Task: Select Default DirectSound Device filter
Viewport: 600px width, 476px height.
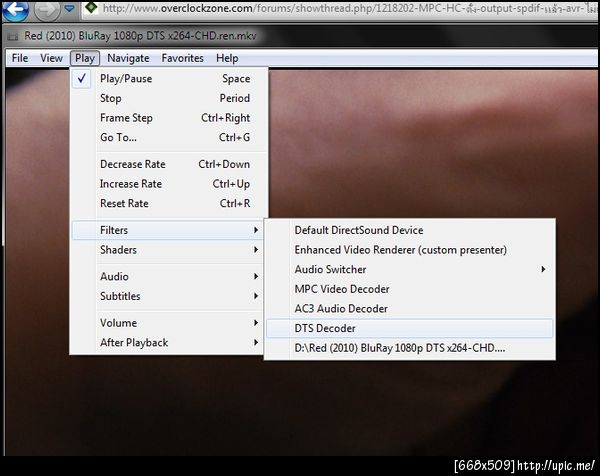Action: 409,230
